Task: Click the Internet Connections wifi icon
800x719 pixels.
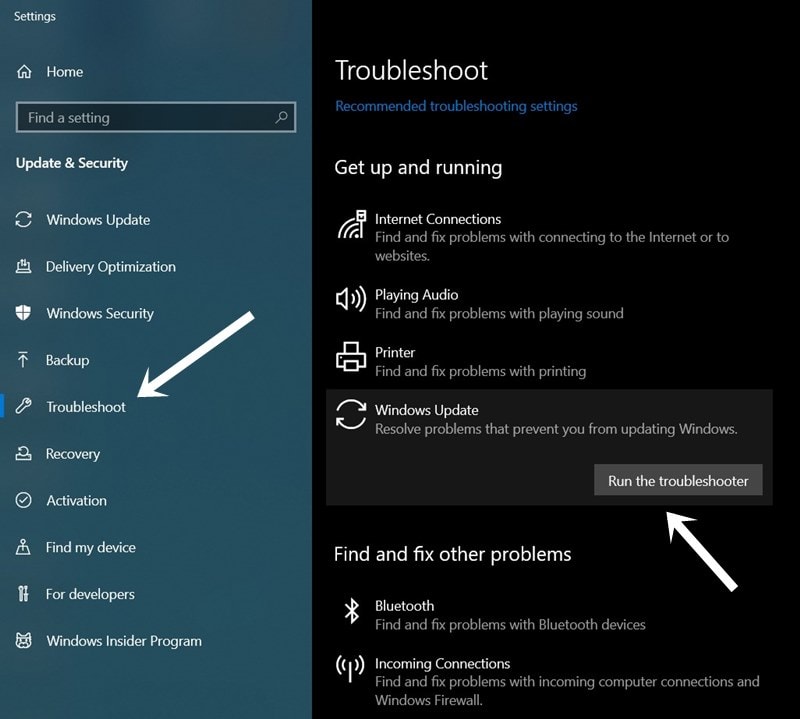Action: point(352,225)
